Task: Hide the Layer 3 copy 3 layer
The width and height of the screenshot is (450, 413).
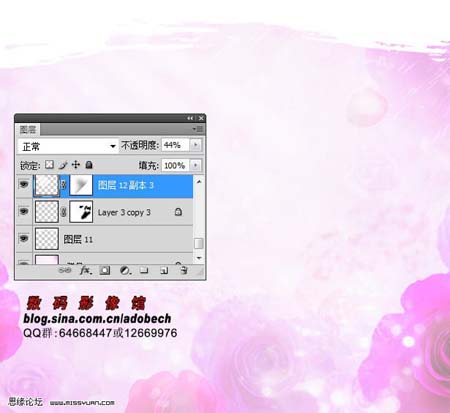Action: click(x=24, y=211)
